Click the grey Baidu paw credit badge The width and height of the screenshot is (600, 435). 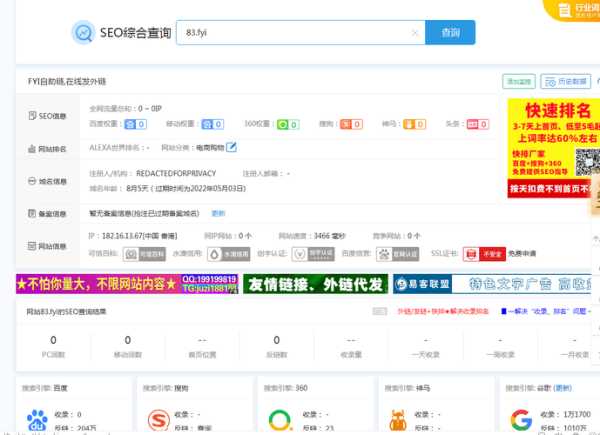398,254
